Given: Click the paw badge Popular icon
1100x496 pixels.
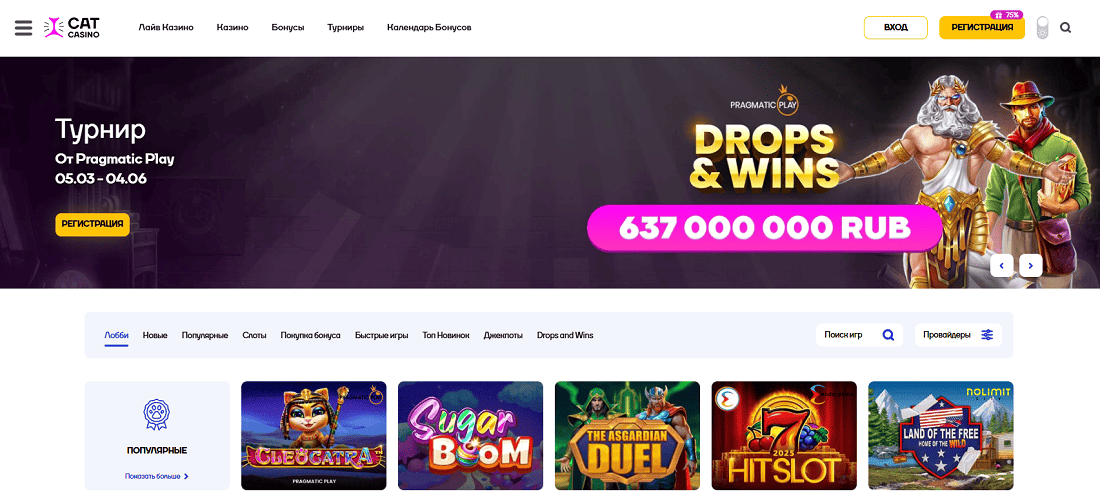Looking at the screenshot, I should click(x=156, y=414).
